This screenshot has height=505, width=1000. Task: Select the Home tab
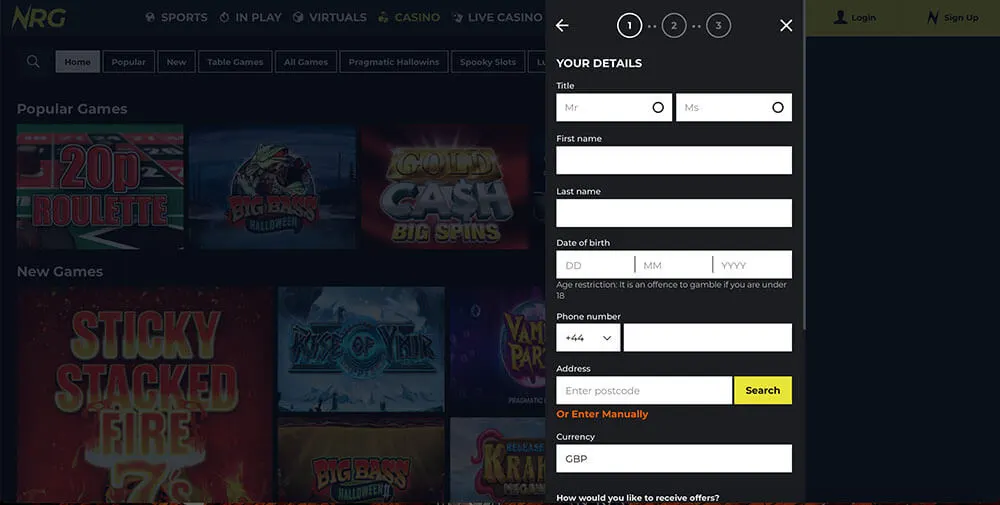pyautogui.click(x=78, y=62)
